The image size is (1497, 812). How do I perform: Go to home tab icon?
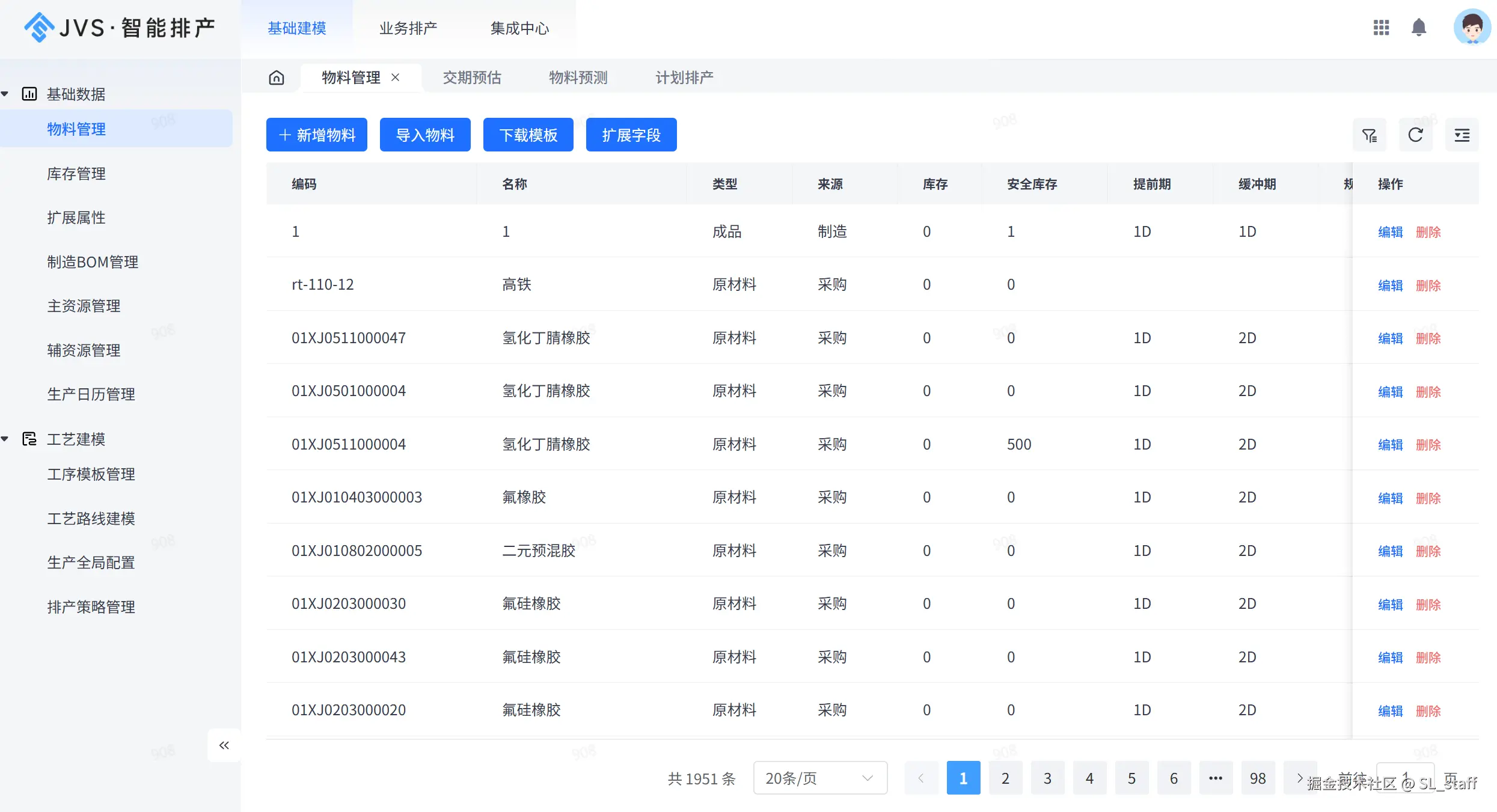pos(277,78)
